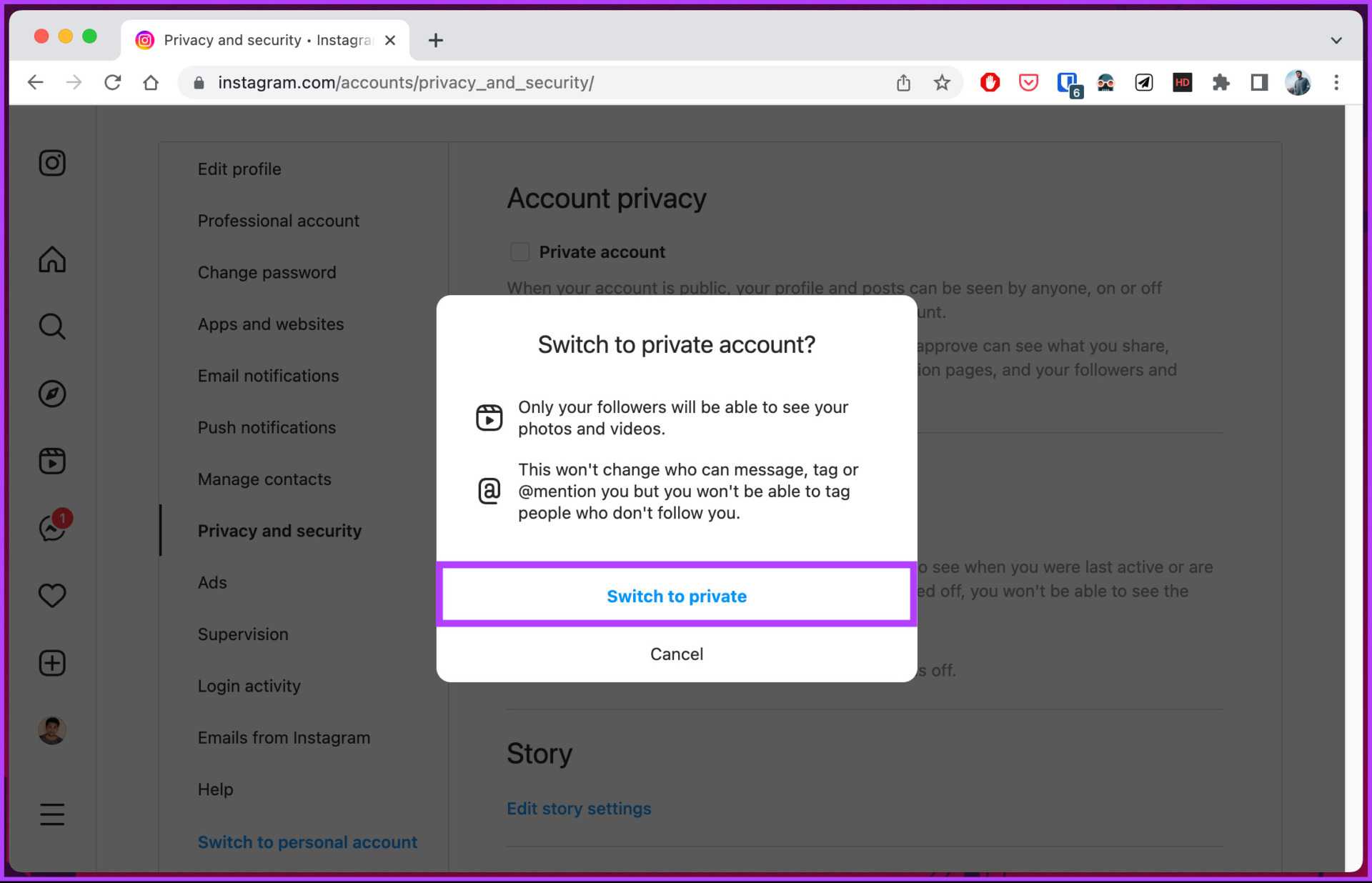The image size is (1372, 883).
Task: Click the Create new post plus icon
Action: [52, 663]
